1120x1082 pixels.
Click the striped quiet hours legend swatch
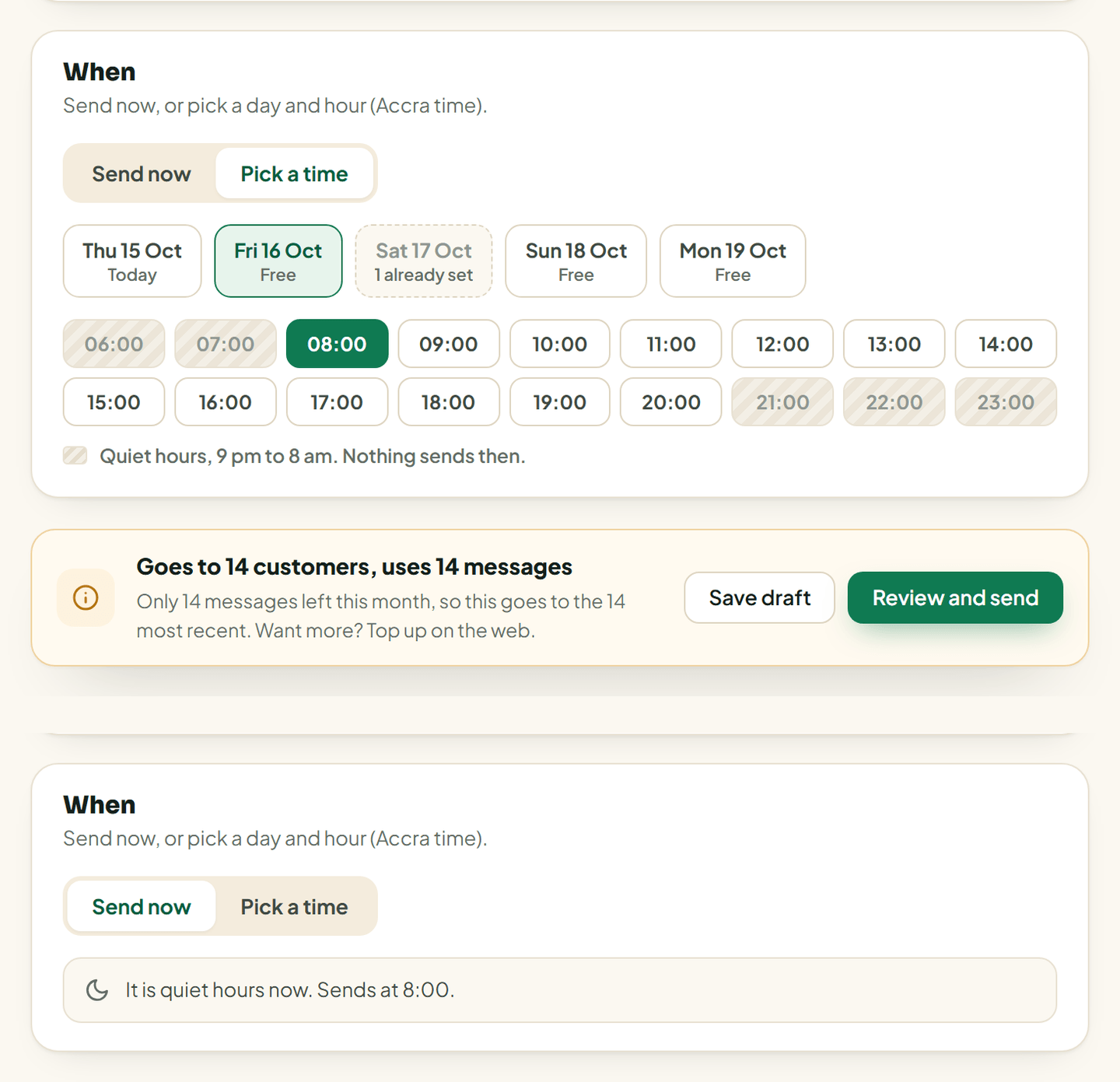coord(75,456)
